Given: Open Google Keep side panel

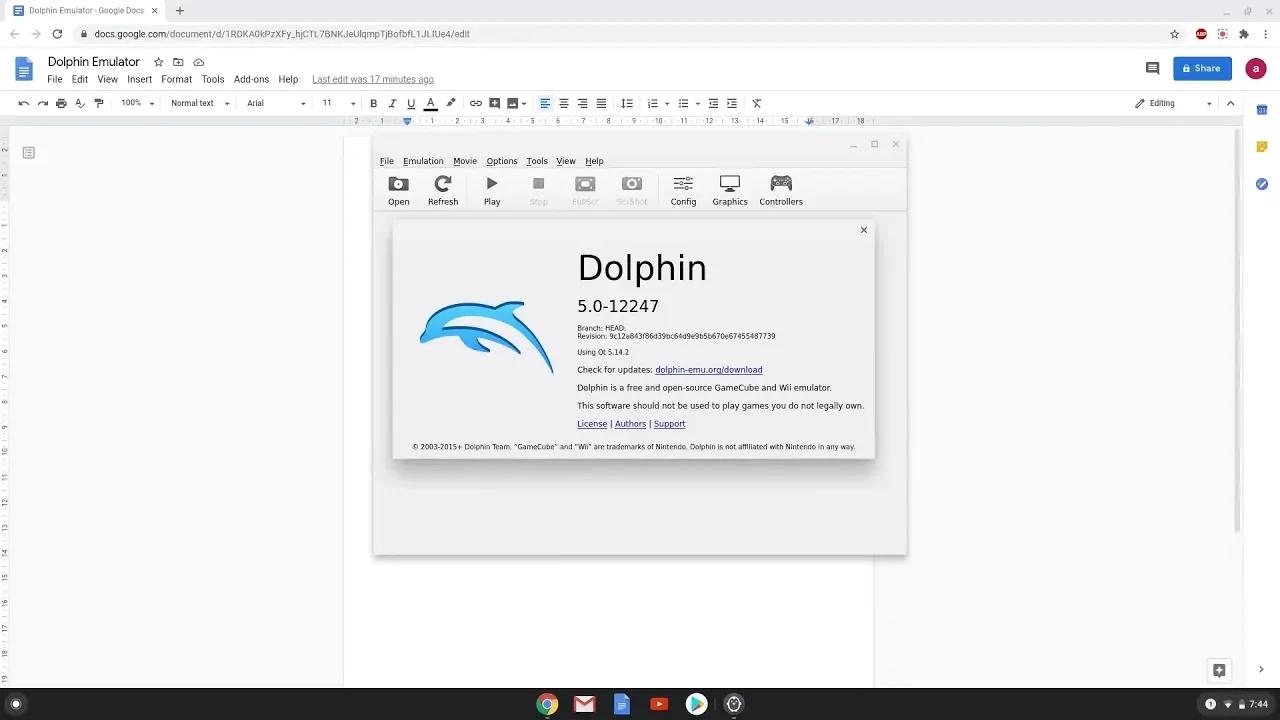Looking at the screenshot, I should (1262, 147).
